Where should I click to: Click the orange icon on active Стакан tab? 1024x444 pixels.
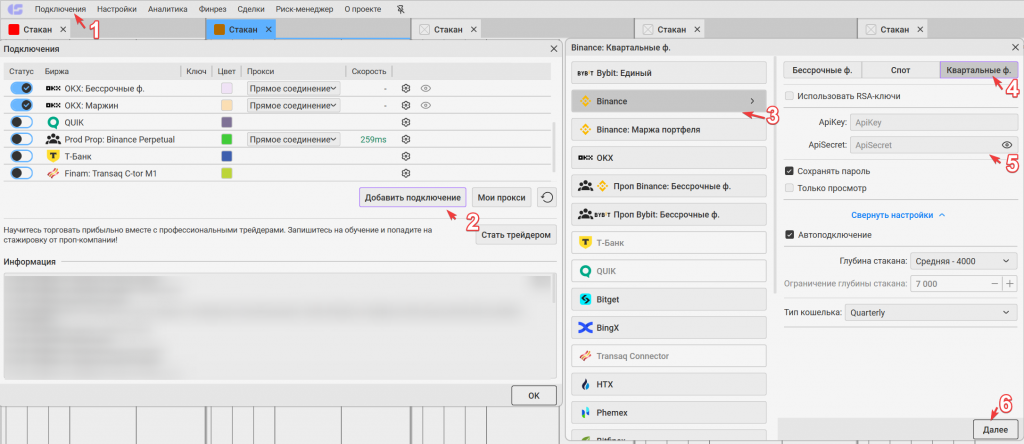point(219,29)
